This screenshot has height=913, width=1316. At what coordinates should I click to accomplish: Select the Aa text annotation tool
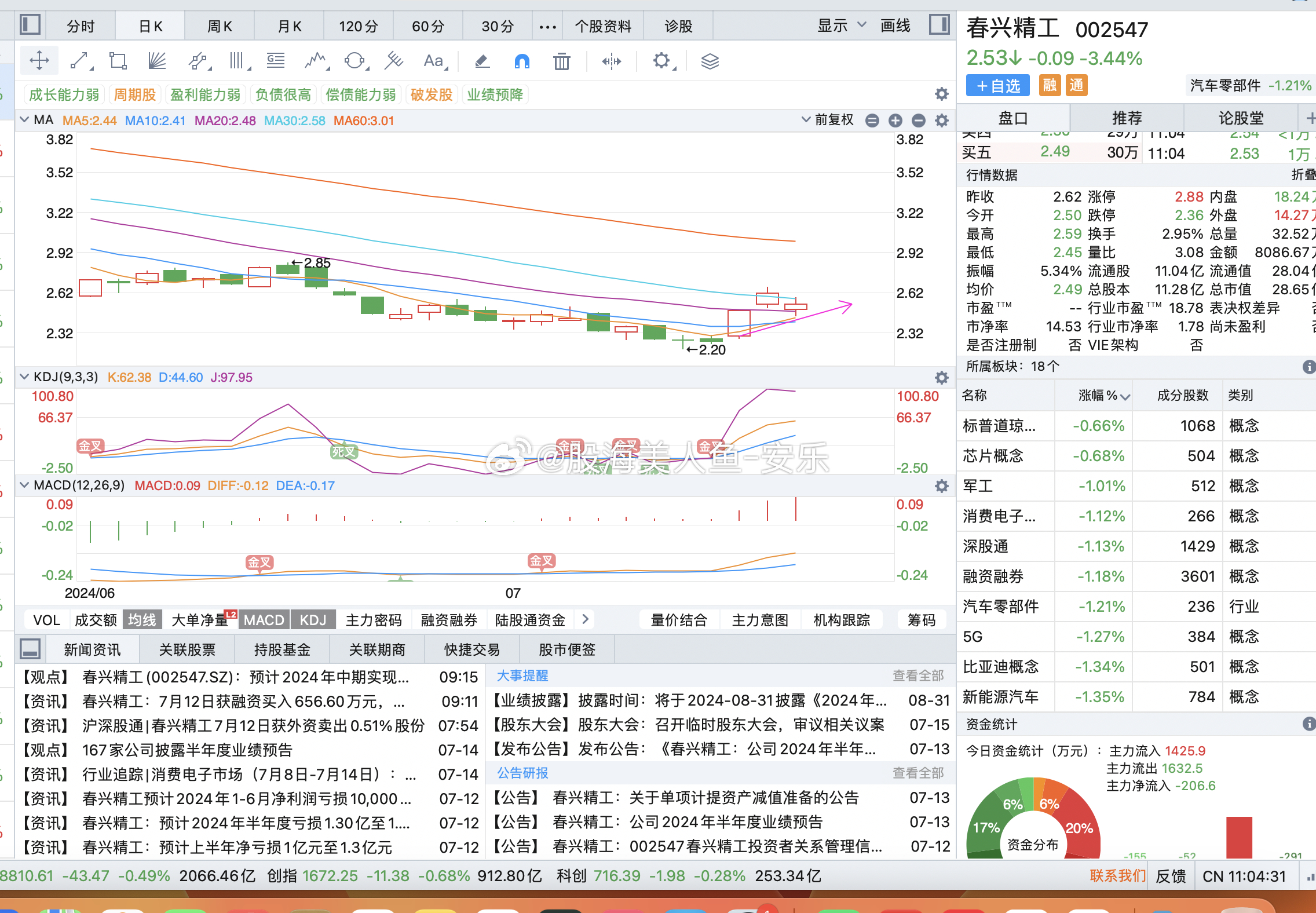click(434, 61)
